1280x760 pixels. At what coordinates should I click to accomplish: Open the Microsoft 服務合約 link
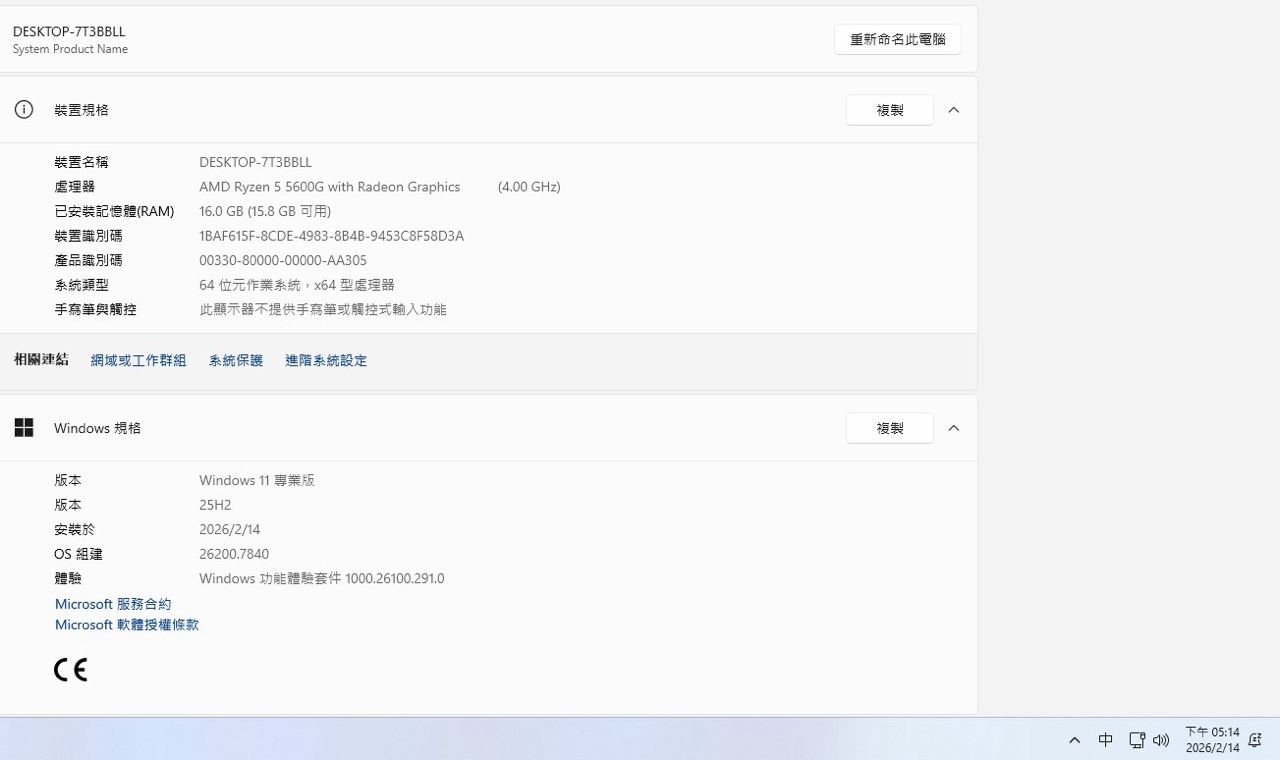click(x=113, y=604)
